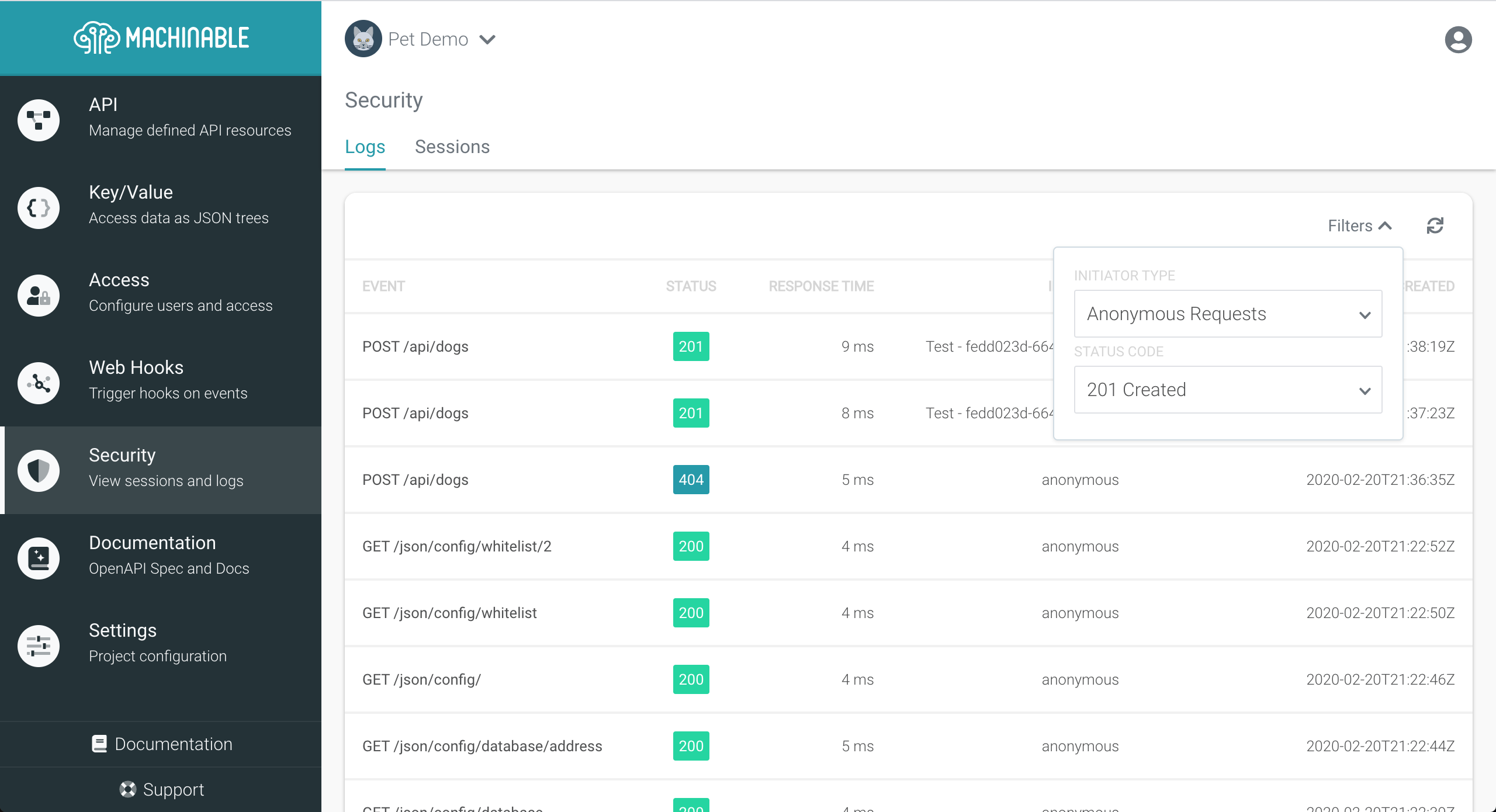The image size is (1496, 812).
Task: Click the API sidebar icon
Action: [x=39, y=118]
